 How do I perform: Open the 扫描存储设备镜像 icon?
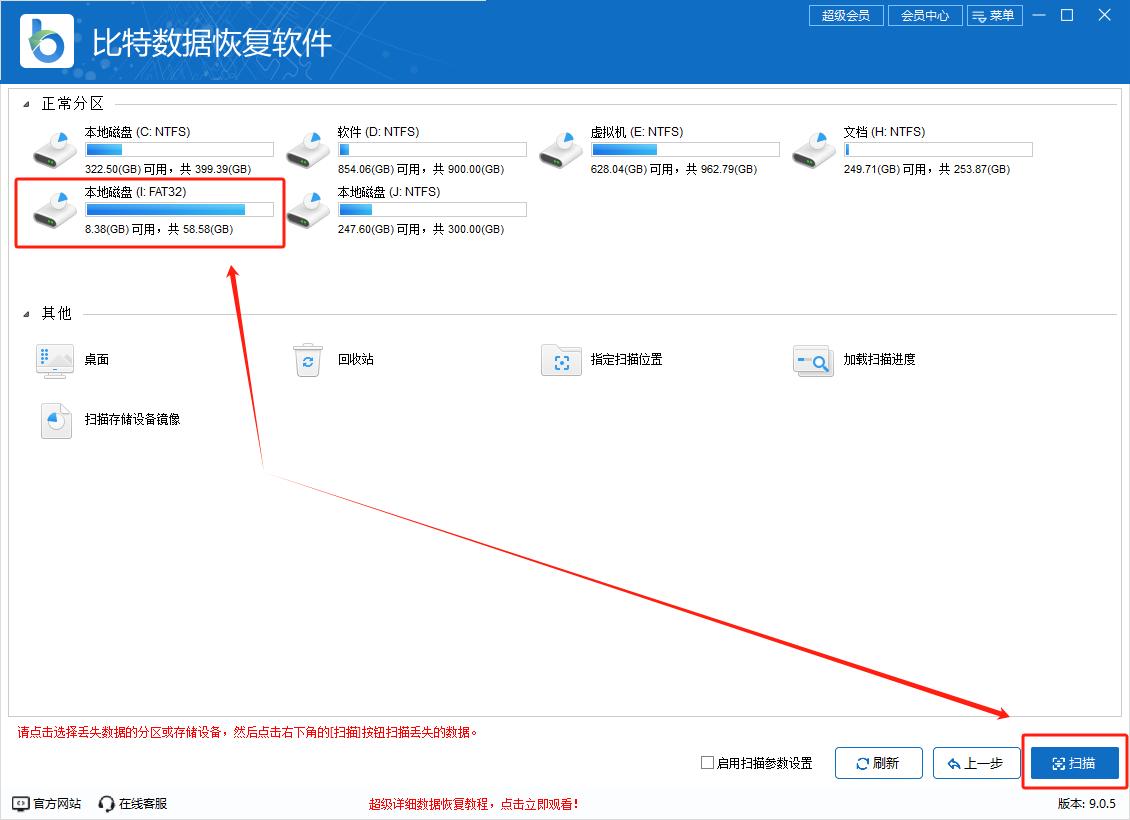56,420
